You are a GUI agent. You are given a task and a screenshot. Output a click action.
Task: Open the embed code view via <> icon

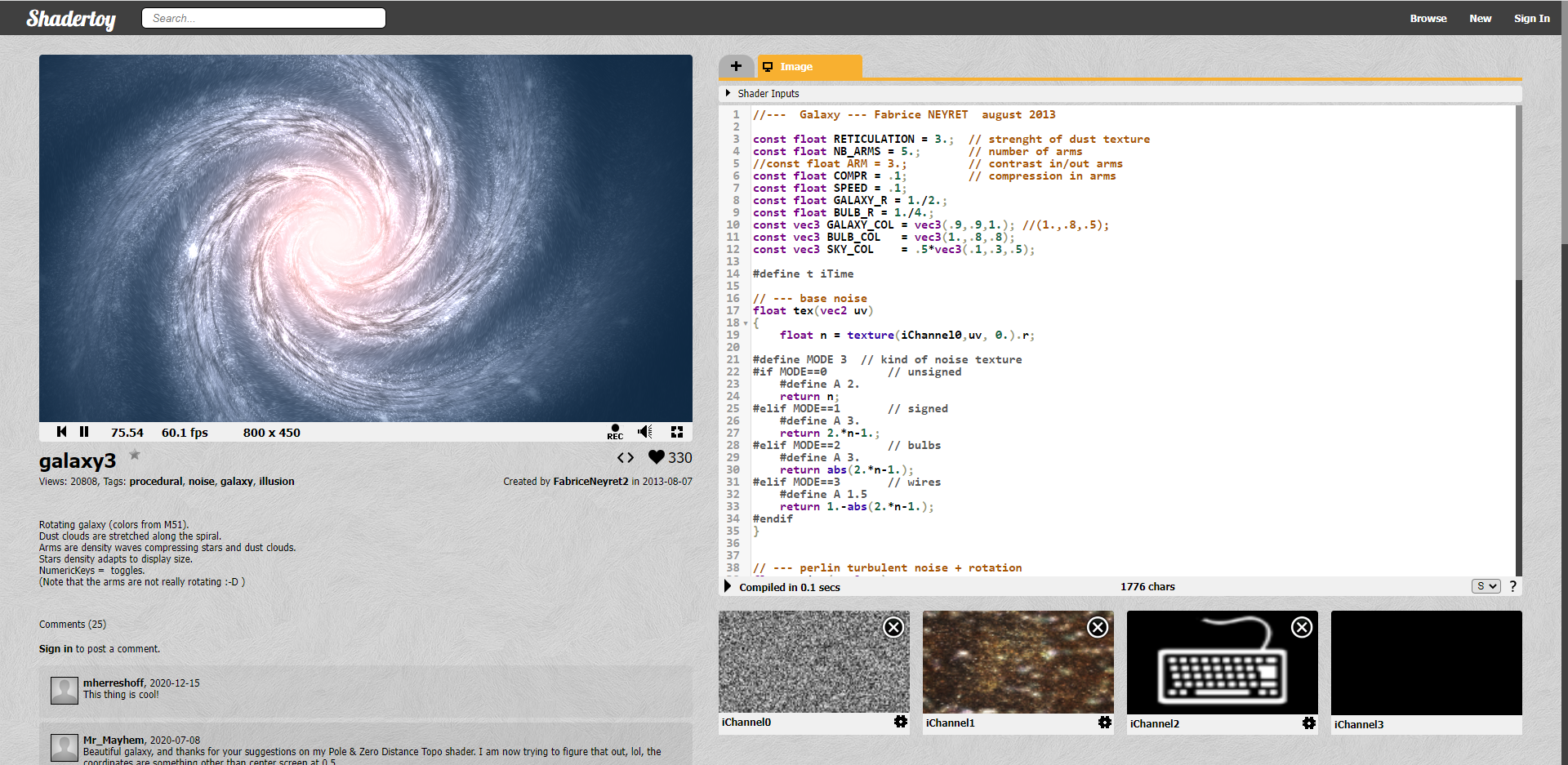626,458
